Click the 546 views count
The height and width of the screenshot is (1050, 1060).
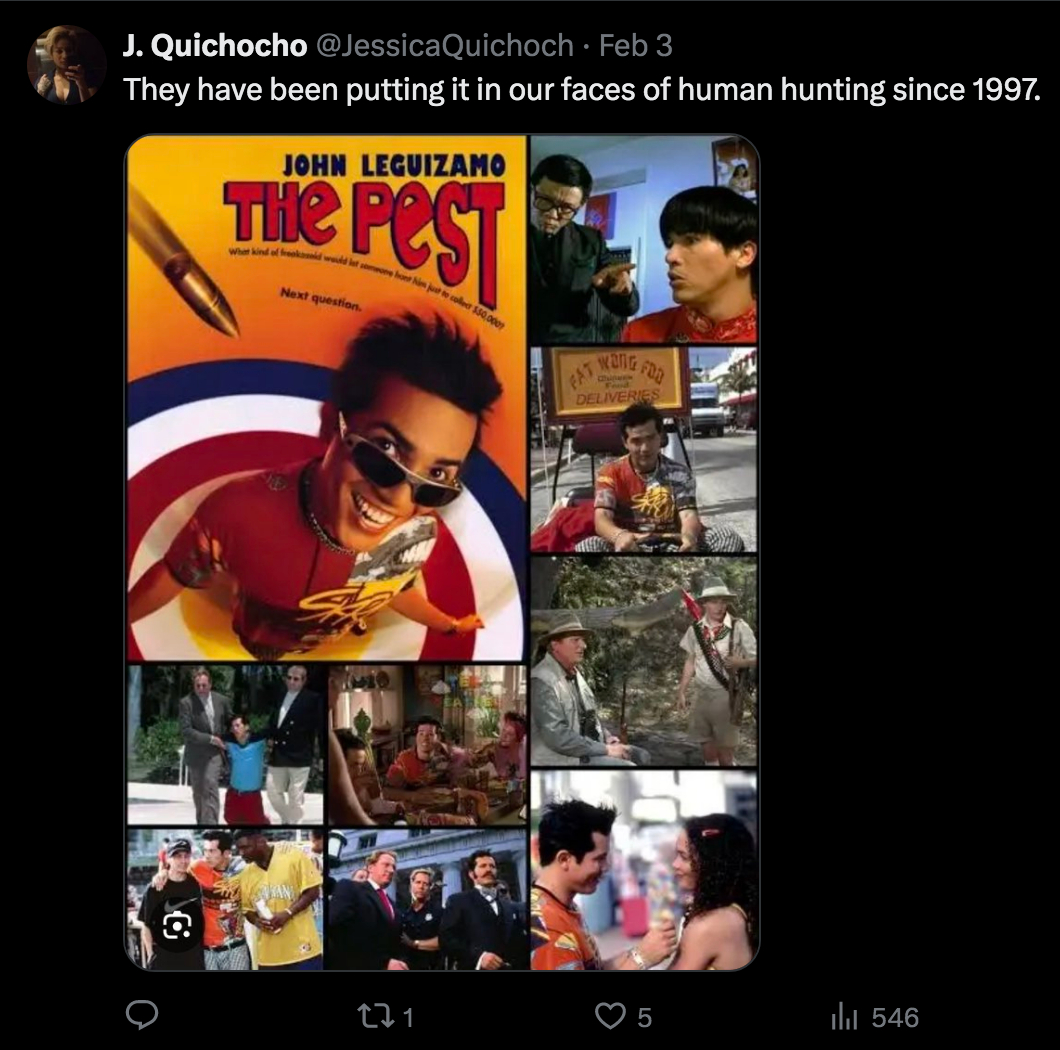coord(895,1017)
